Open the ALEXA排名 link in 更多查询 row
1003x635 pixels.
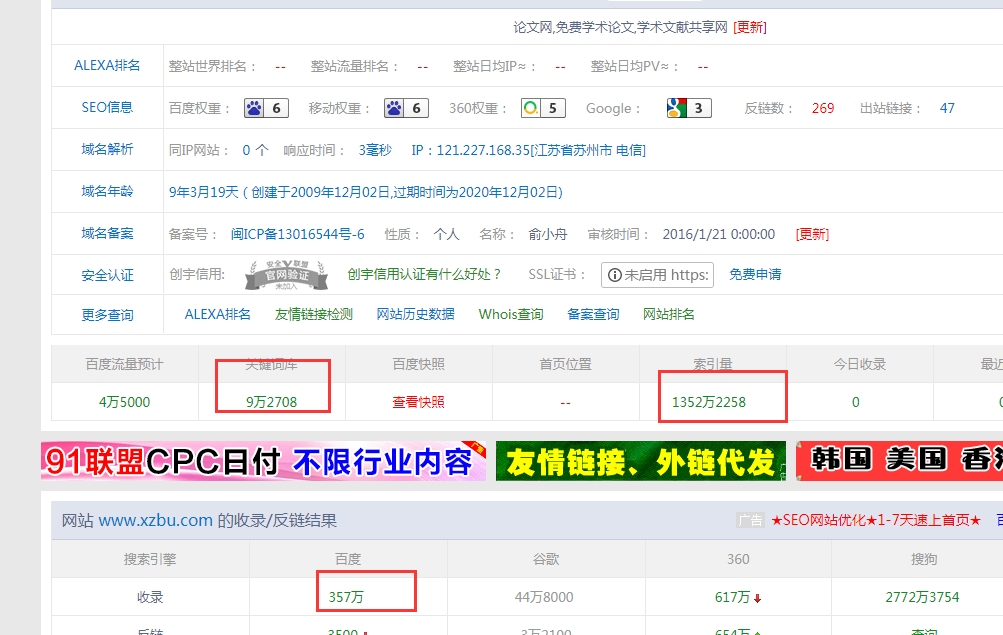217,314
